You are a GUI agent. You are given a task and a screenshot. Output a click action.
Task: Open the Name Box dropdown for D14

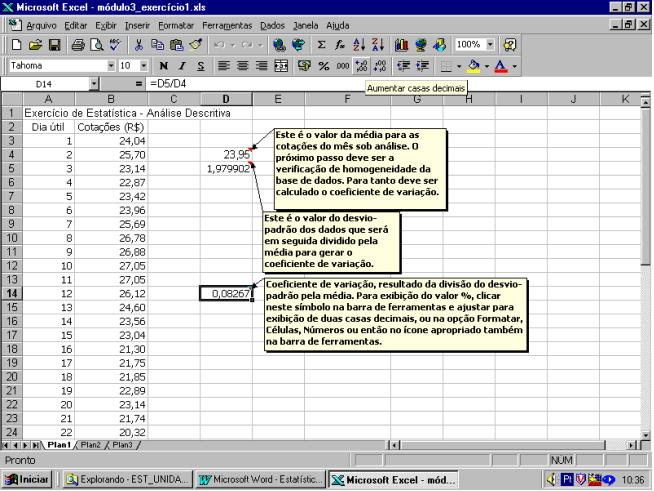point(94,85)
